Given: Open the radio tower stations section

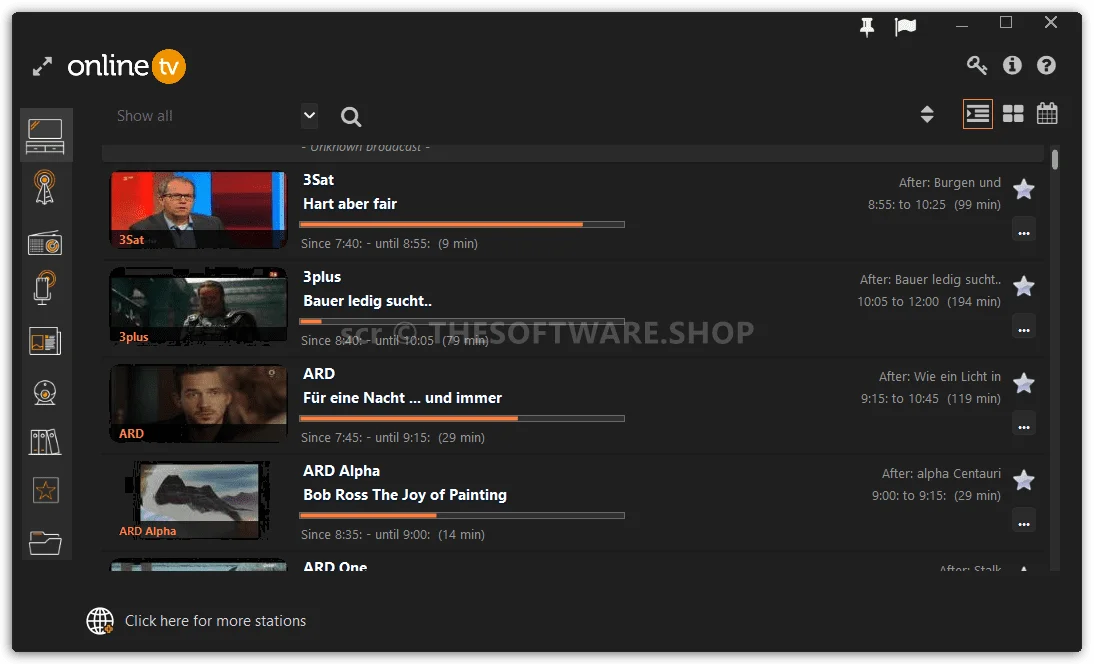Looking at the screenshot, I should 45,188.
